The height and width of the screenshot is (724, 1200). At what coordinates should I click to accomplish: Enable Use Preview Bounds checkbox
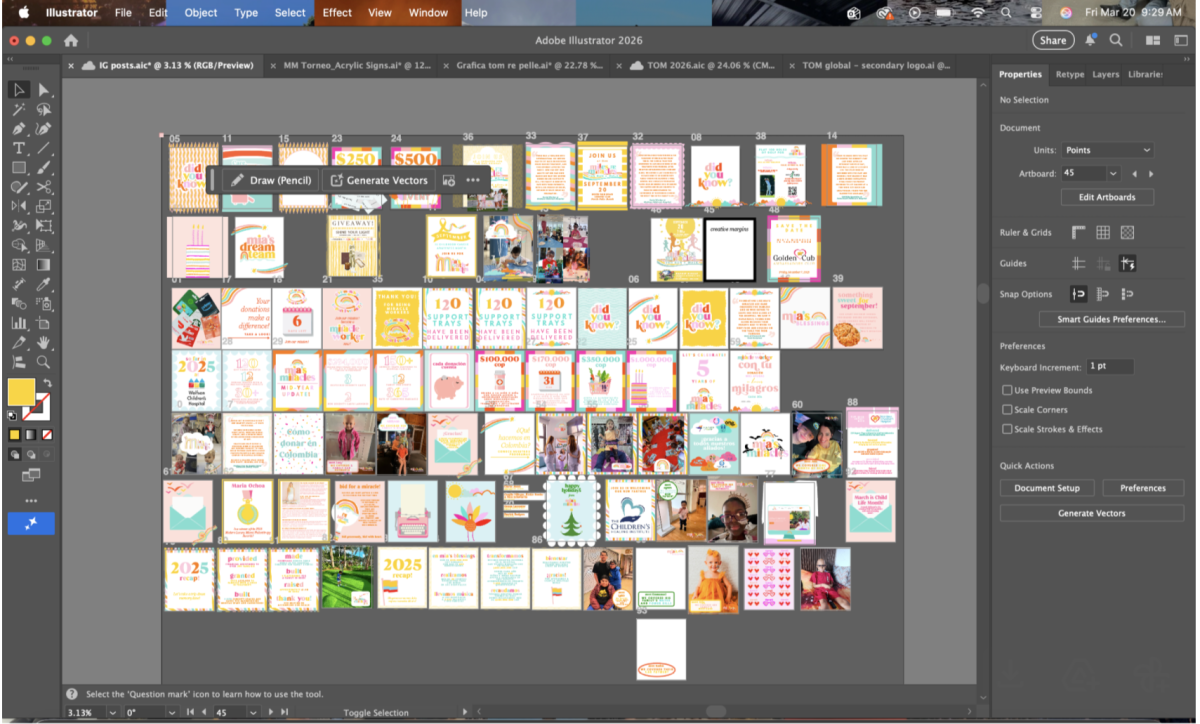click(x=1007, y=390)
